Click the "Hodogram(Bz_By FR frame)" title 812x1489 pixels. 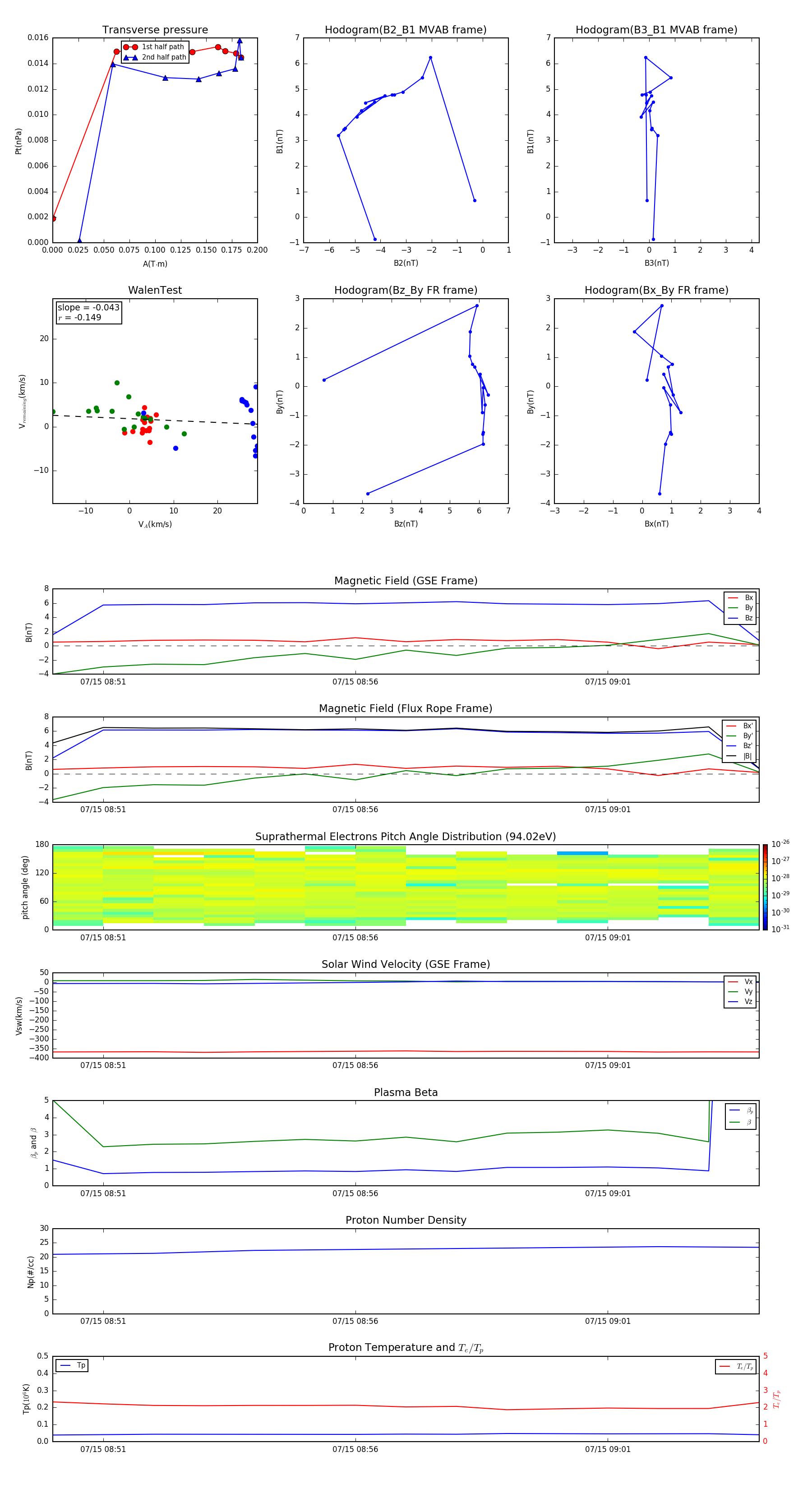406,290
